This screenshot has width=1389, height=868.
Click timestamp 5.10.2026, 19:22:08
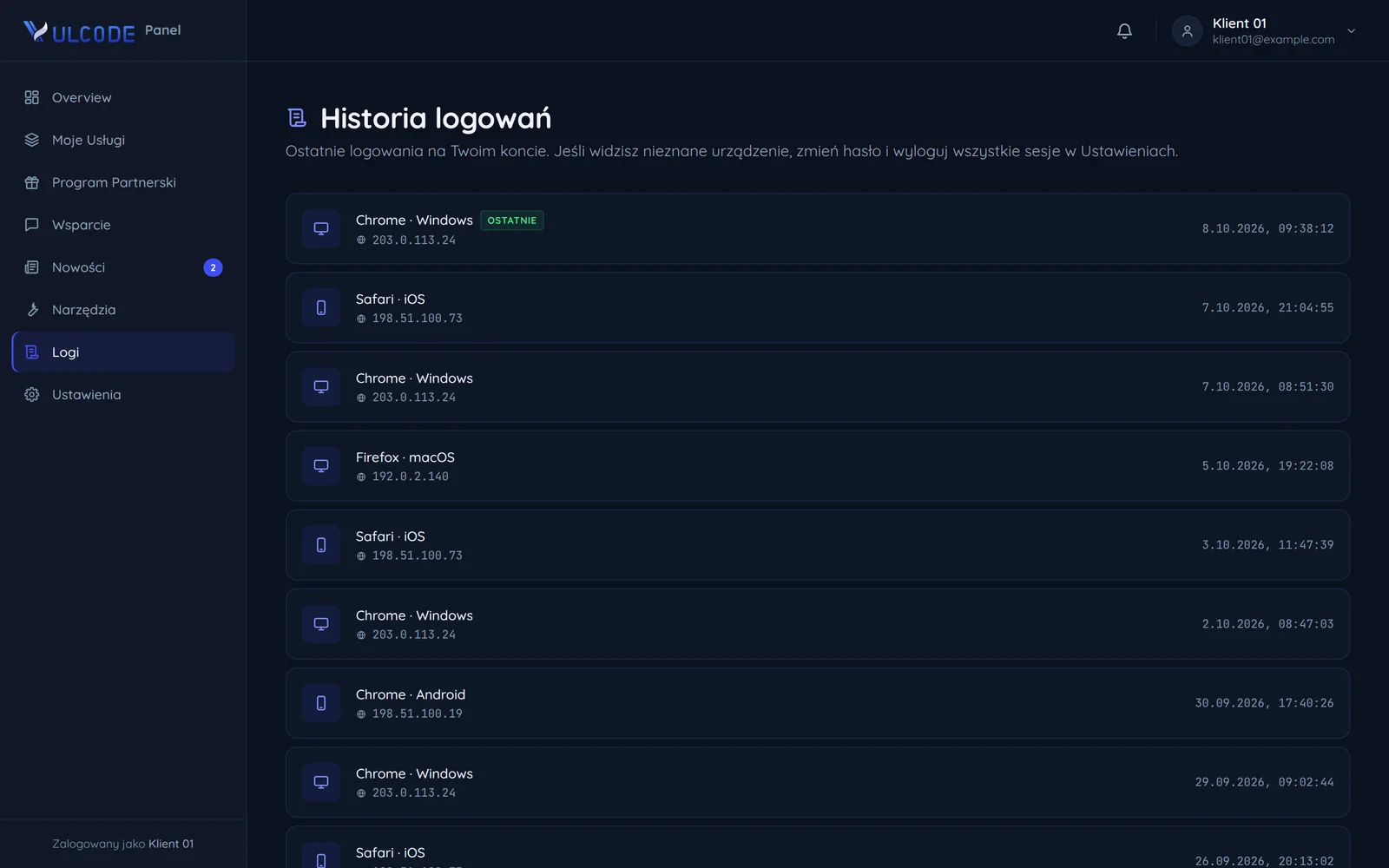[x=1267, y=466]
